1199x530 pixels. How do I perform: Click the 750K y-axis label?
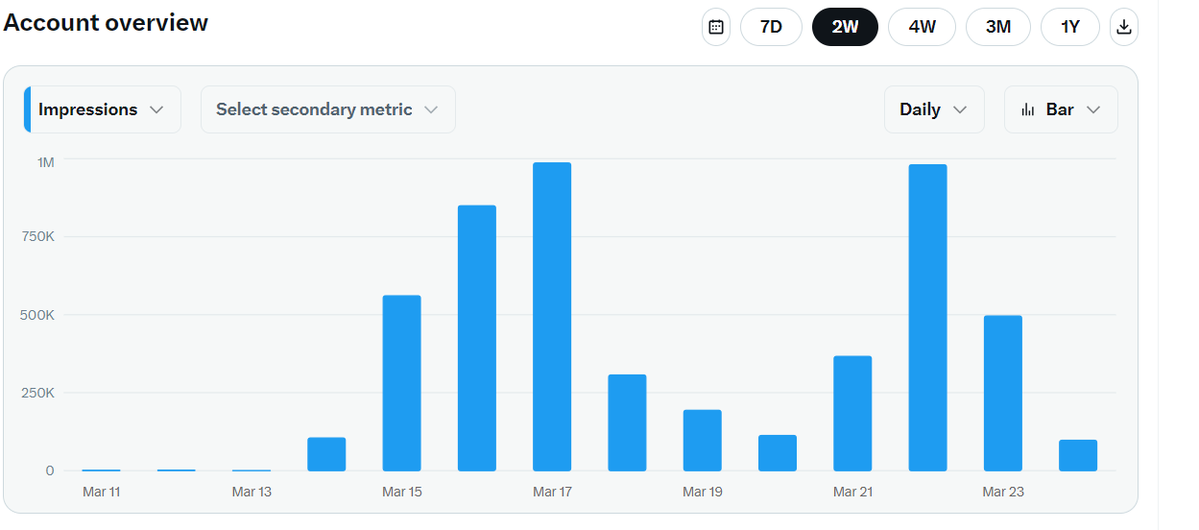[x=38, y=237]
